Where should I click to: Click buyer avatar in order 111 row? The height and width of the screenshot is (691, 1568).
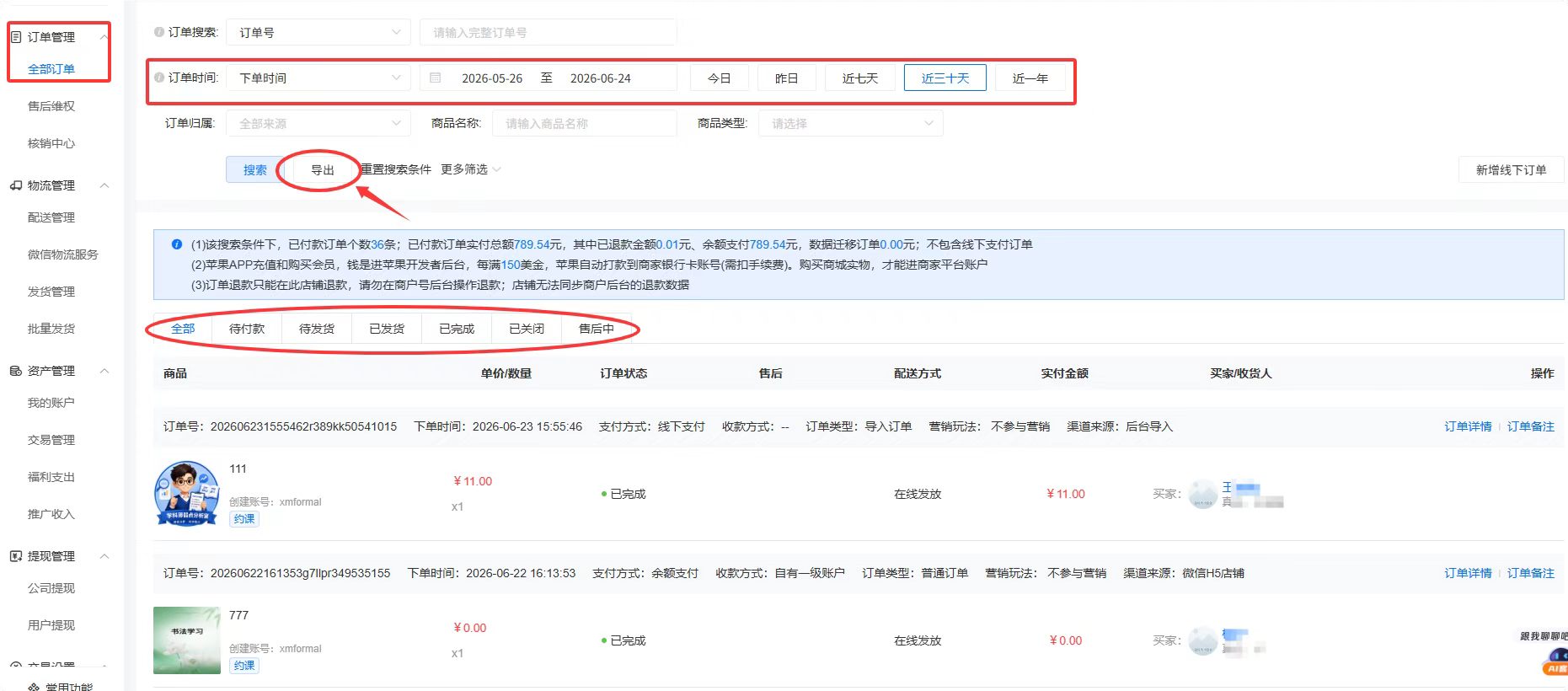pos(1202,494)
